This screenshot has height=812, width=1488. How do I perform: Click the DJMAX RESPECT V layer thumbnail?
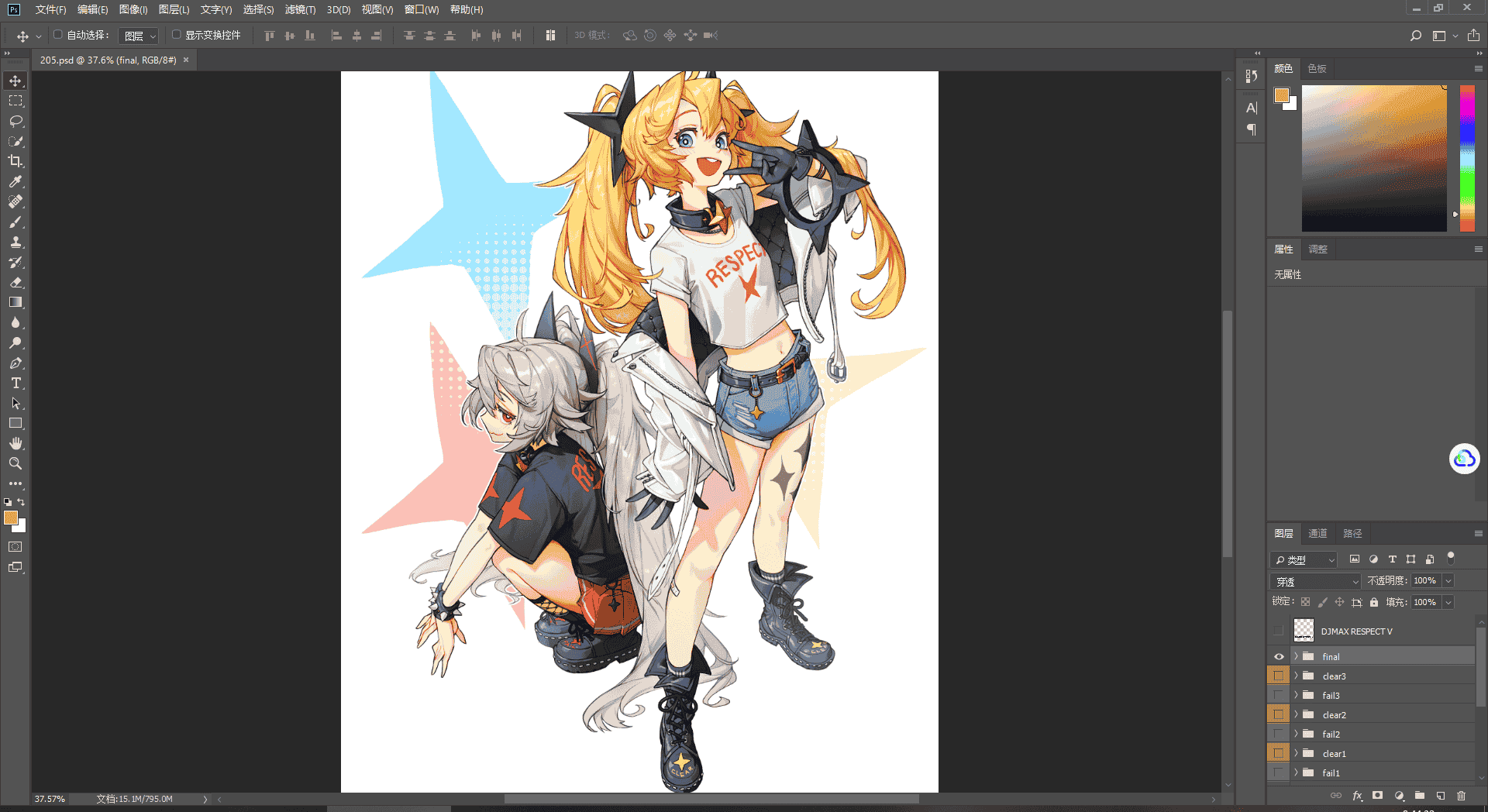click(x=1304, y=631)
